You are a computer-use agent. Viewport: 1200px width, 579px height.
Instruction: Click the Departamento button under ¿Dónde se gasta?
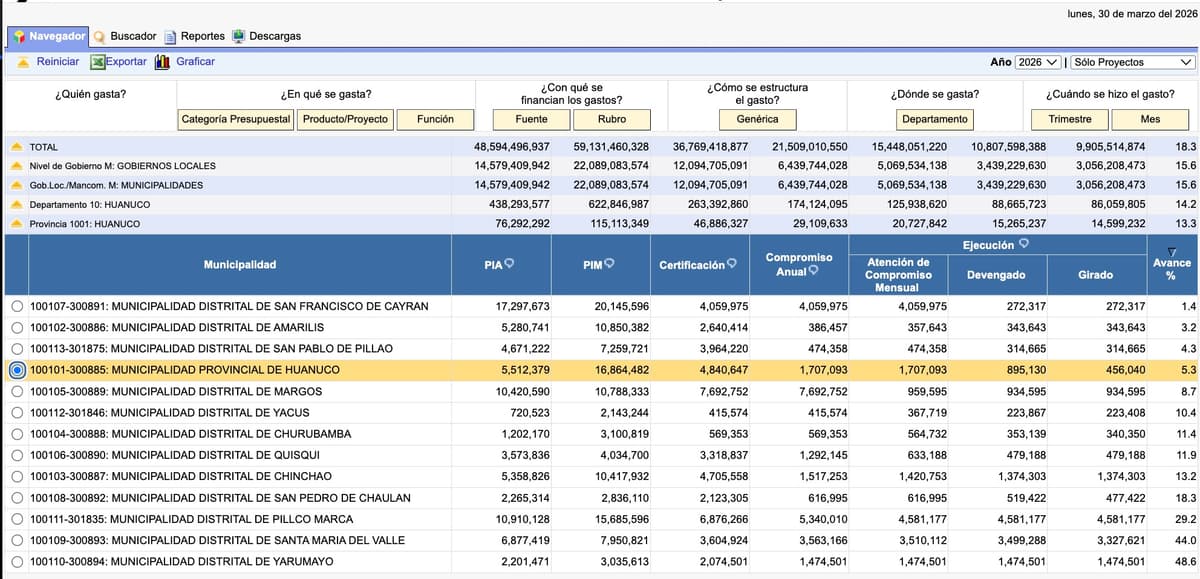pos(936,118)
